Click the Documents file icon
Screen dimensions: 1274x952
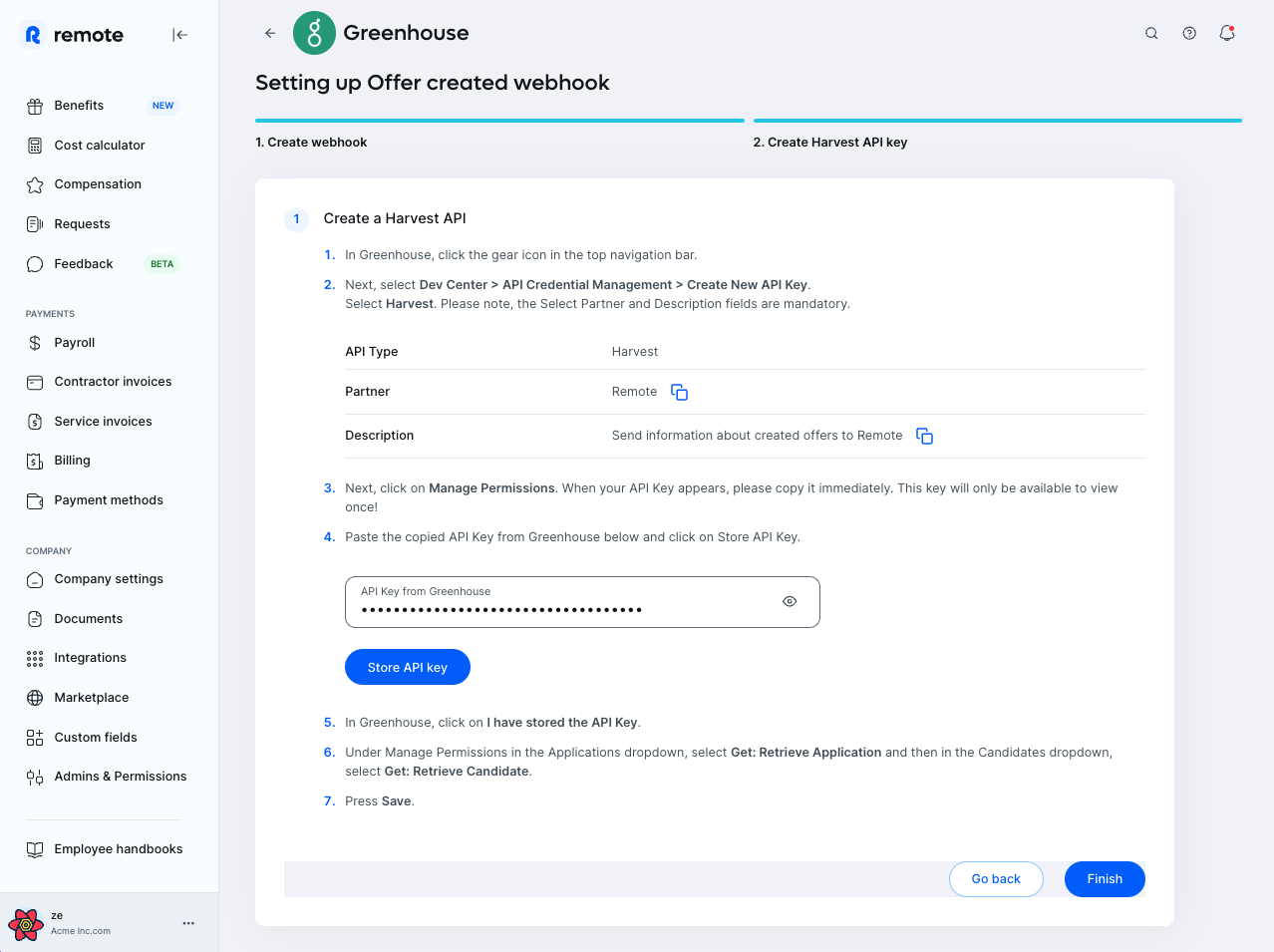pos(35,619)
